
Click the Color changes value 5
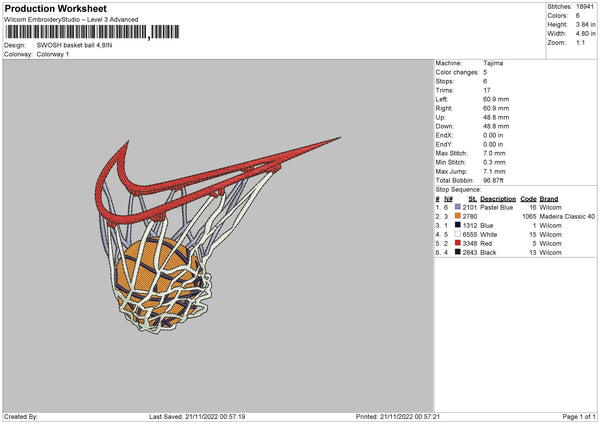pyautogui.click(x=485, y=72)
